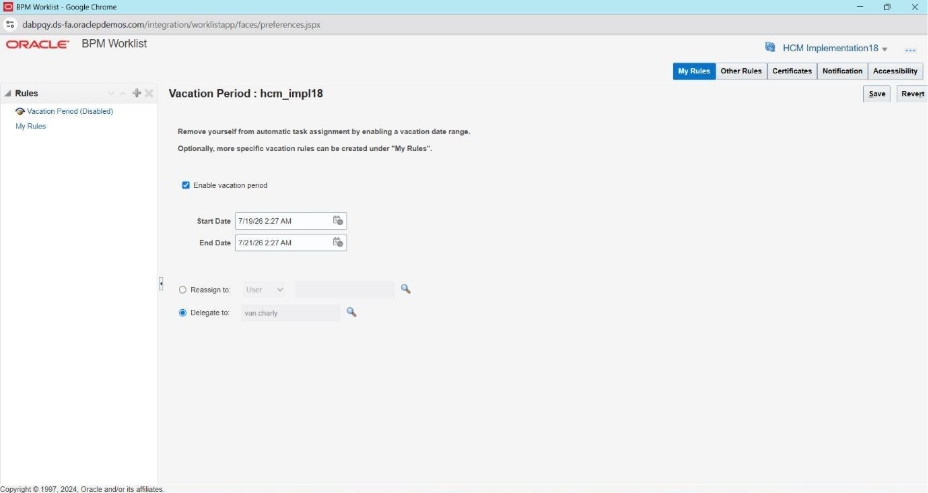Open the three-dots overflow menu top right
The width and height of the screenshot is (928, 493).
click(x=910, y=50)
